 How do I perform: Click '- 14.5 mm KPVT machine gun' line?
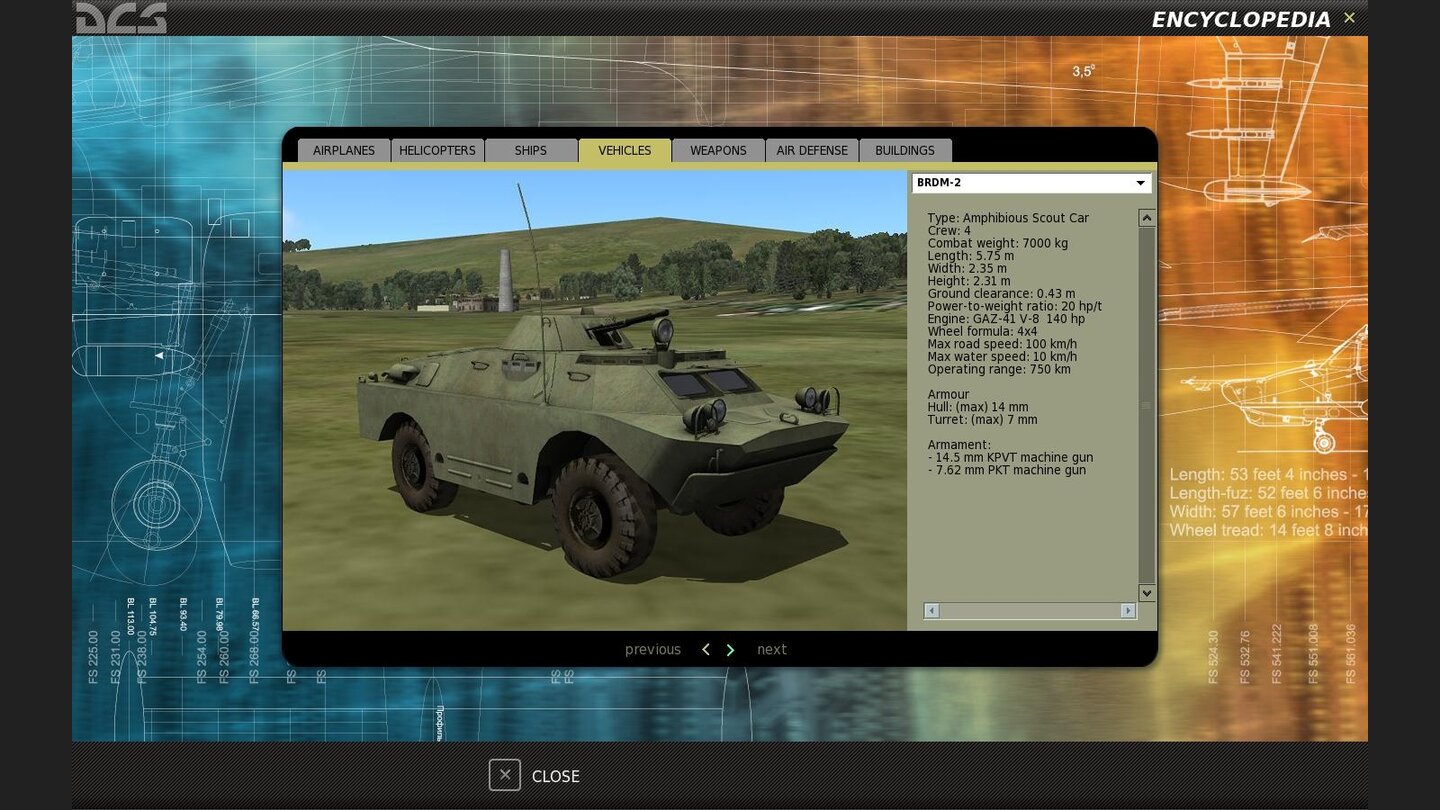1010,457
